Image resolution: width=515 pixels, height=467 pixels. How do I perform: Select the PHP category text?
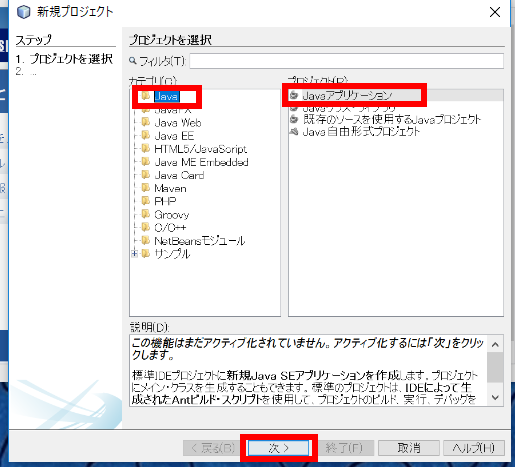click(165, 201)
